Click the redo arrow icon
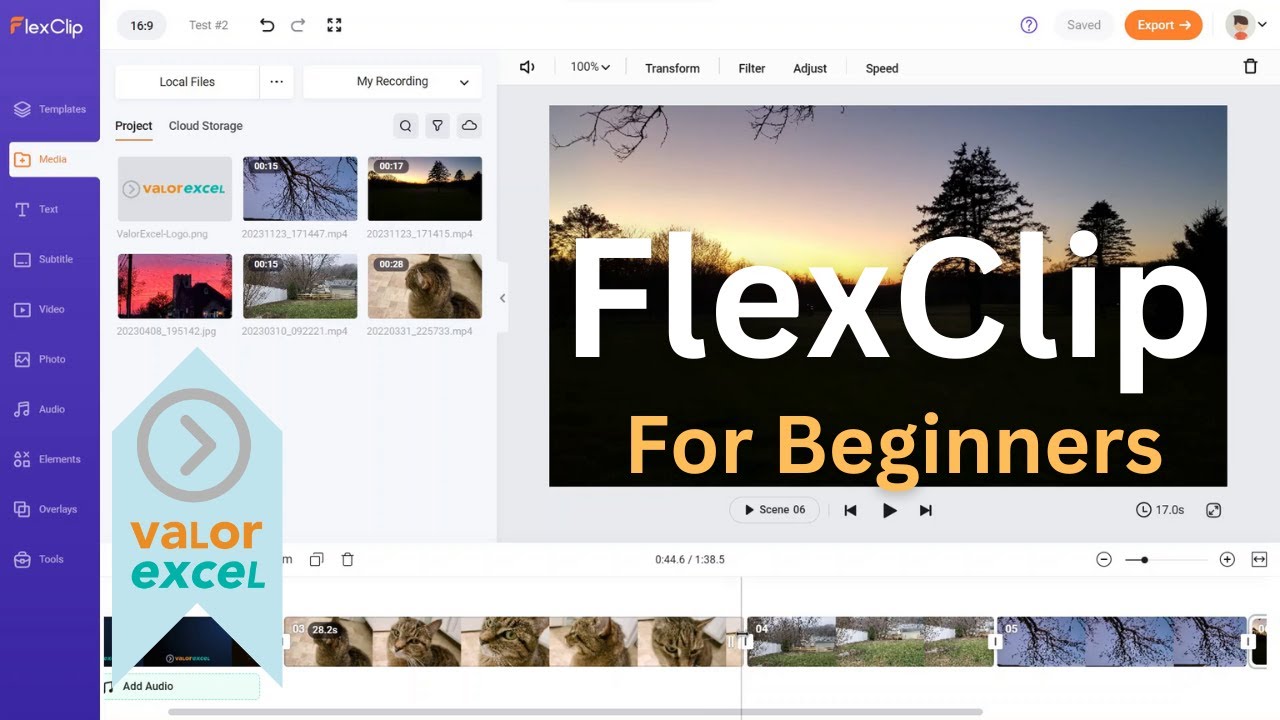The image size is (1280, 720). pyautogui.click(x=298, y=25)
